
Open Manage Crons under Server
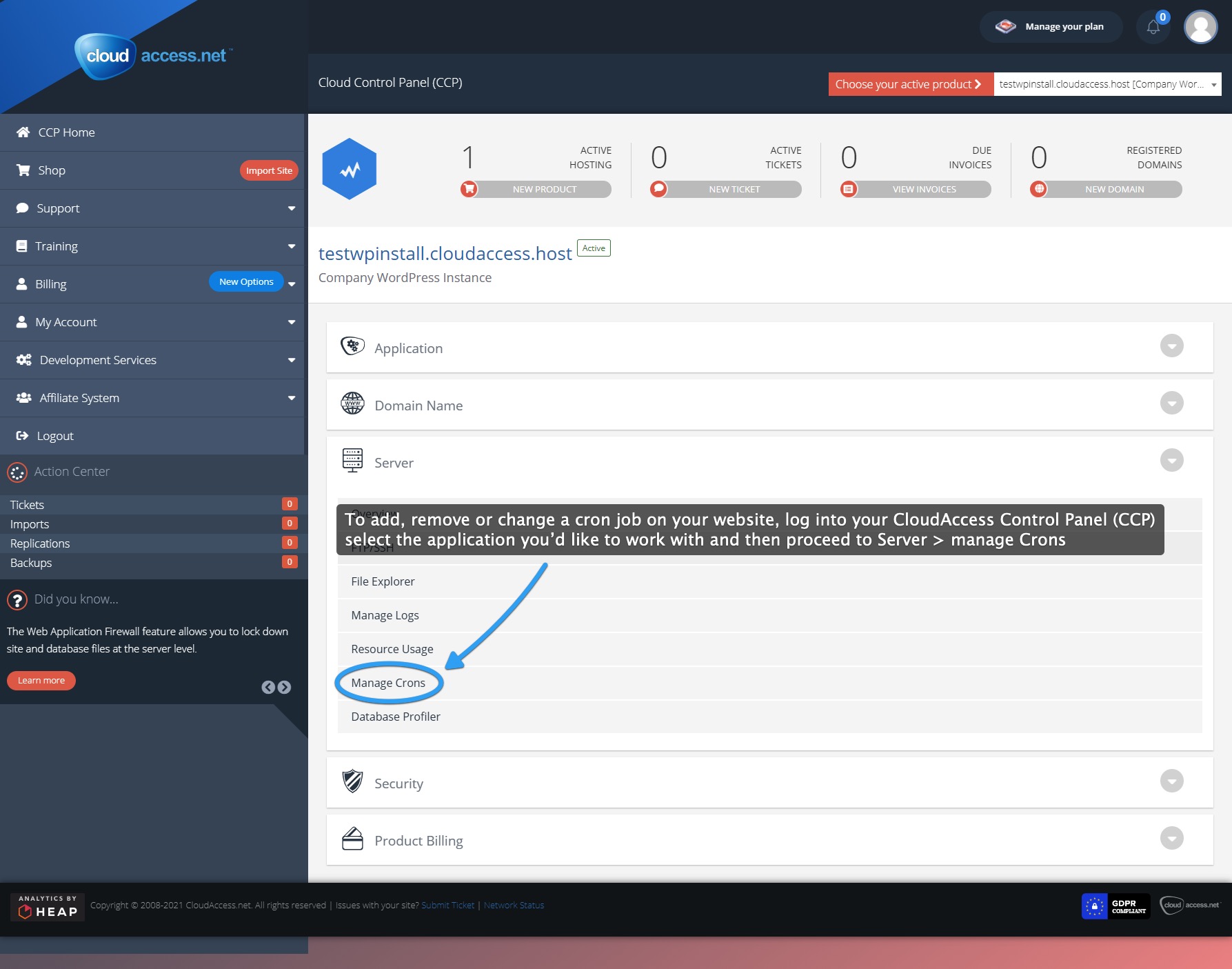click(769, 683)
